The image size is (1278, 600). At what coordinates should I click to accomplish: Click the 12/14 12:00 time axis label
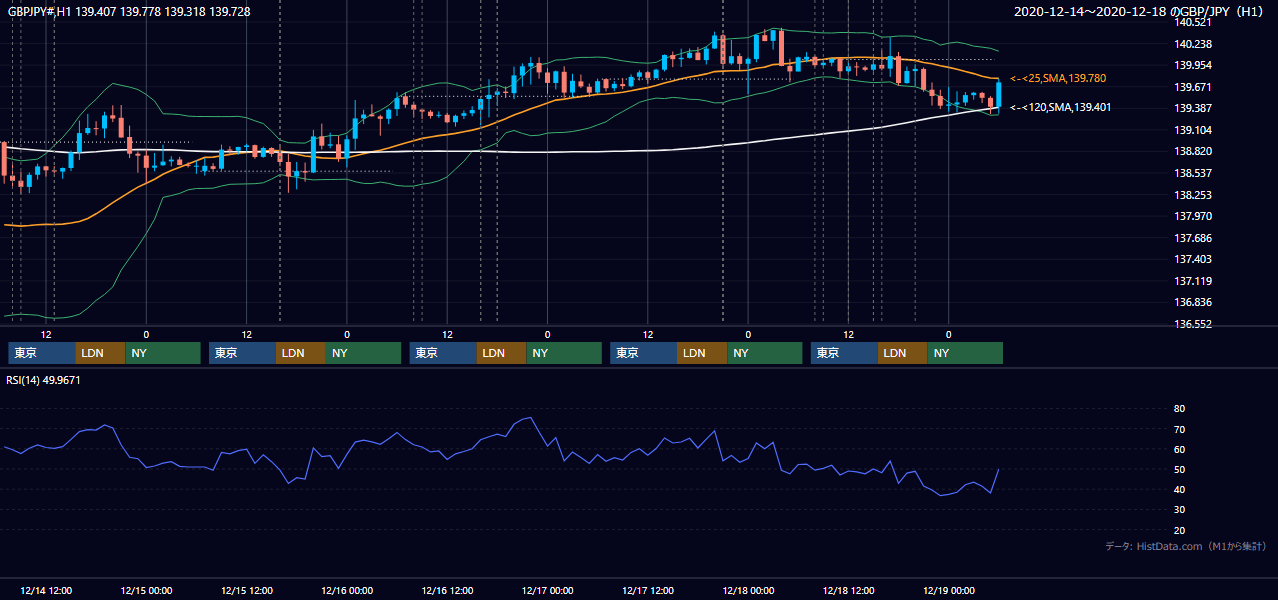46,590
